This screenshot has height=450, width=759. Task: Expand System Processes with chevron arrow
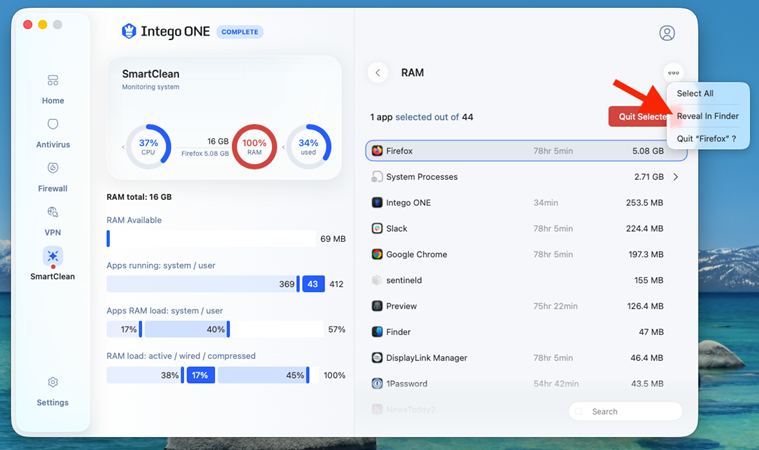[x=676, y=177]
